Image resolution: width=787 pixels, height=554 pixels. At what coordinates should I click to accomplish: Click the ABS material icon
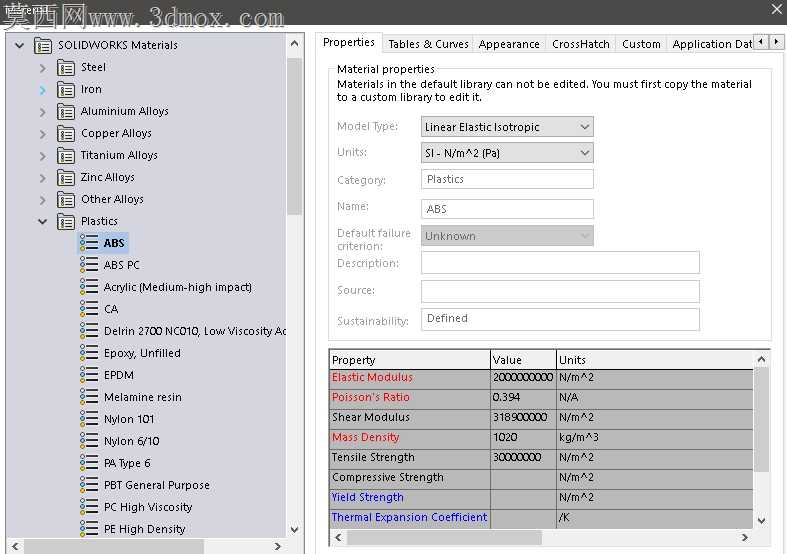tap(89, 243)
